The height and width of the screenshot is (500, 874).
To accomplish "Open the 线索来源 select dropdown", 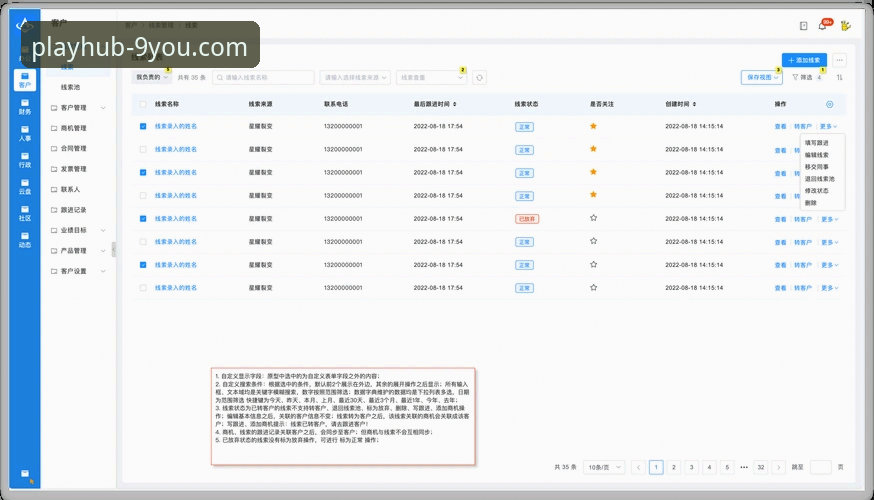I will pos(355,77).
